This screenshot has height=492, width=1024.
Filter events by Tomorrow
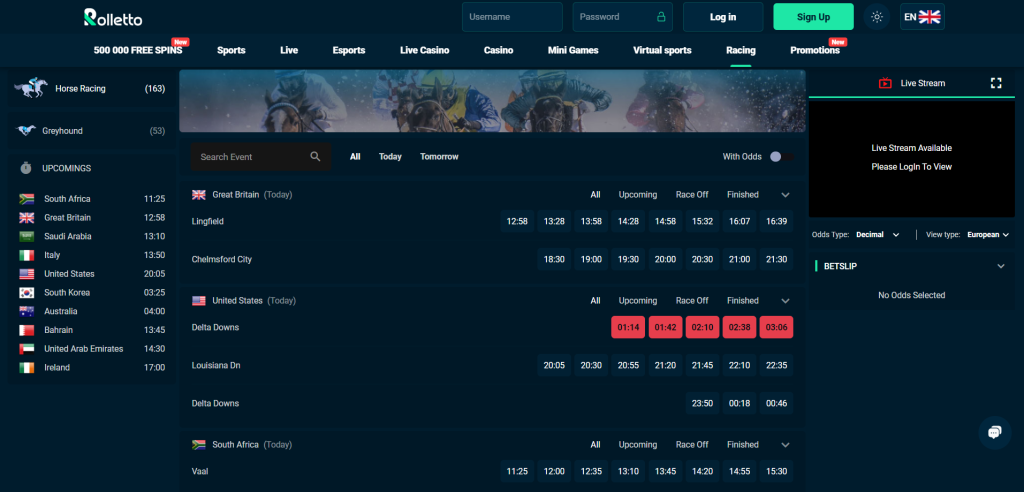point(439,157)
